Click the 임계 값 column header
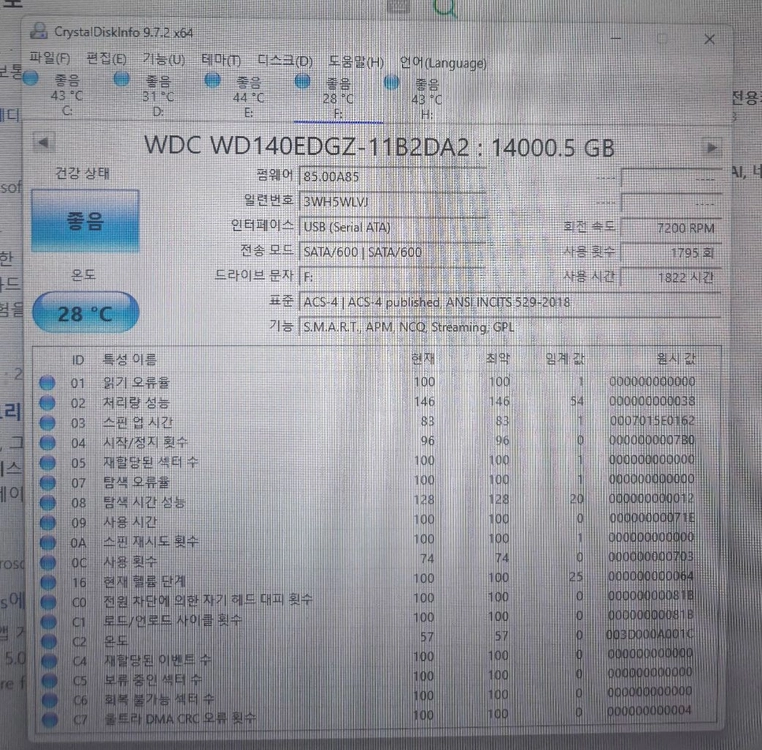Viewport: 762px width, 750px height. pyautogui.click(x=565, y=359)
